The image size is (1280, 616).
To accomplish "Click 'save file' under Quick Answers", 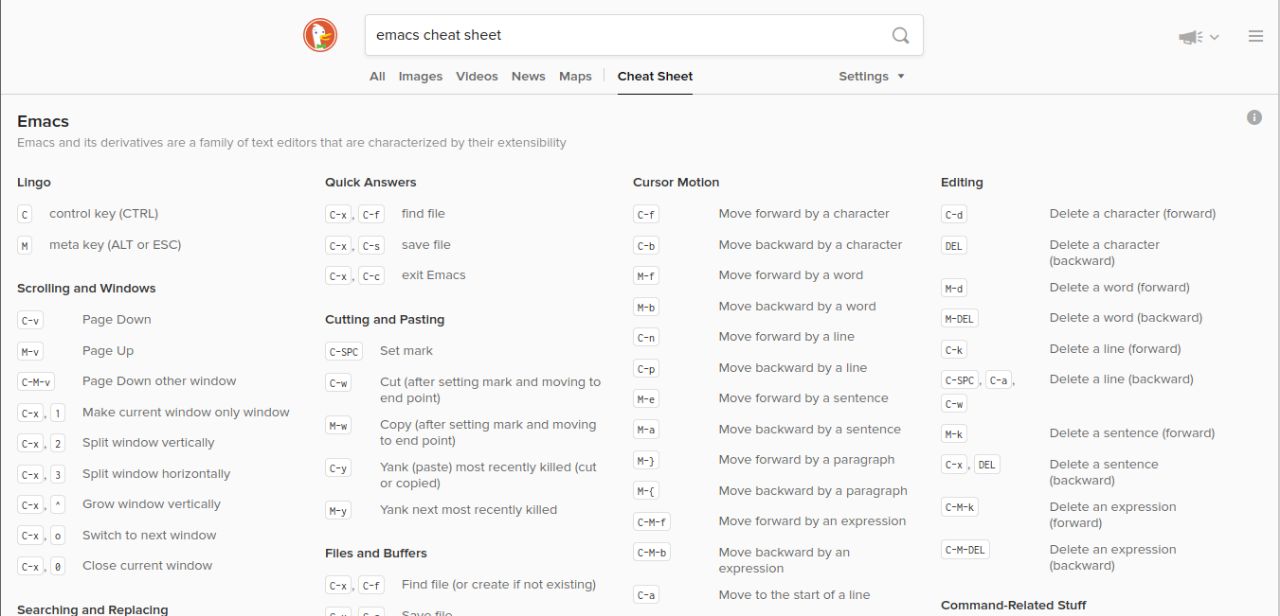I will click(426, 244).
